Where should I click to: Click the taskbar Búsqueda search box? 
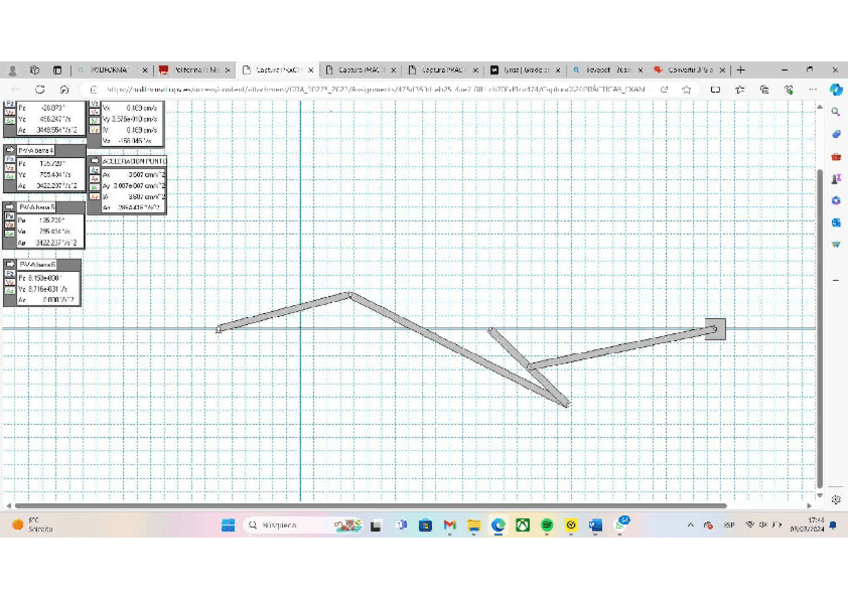[303, 525]
